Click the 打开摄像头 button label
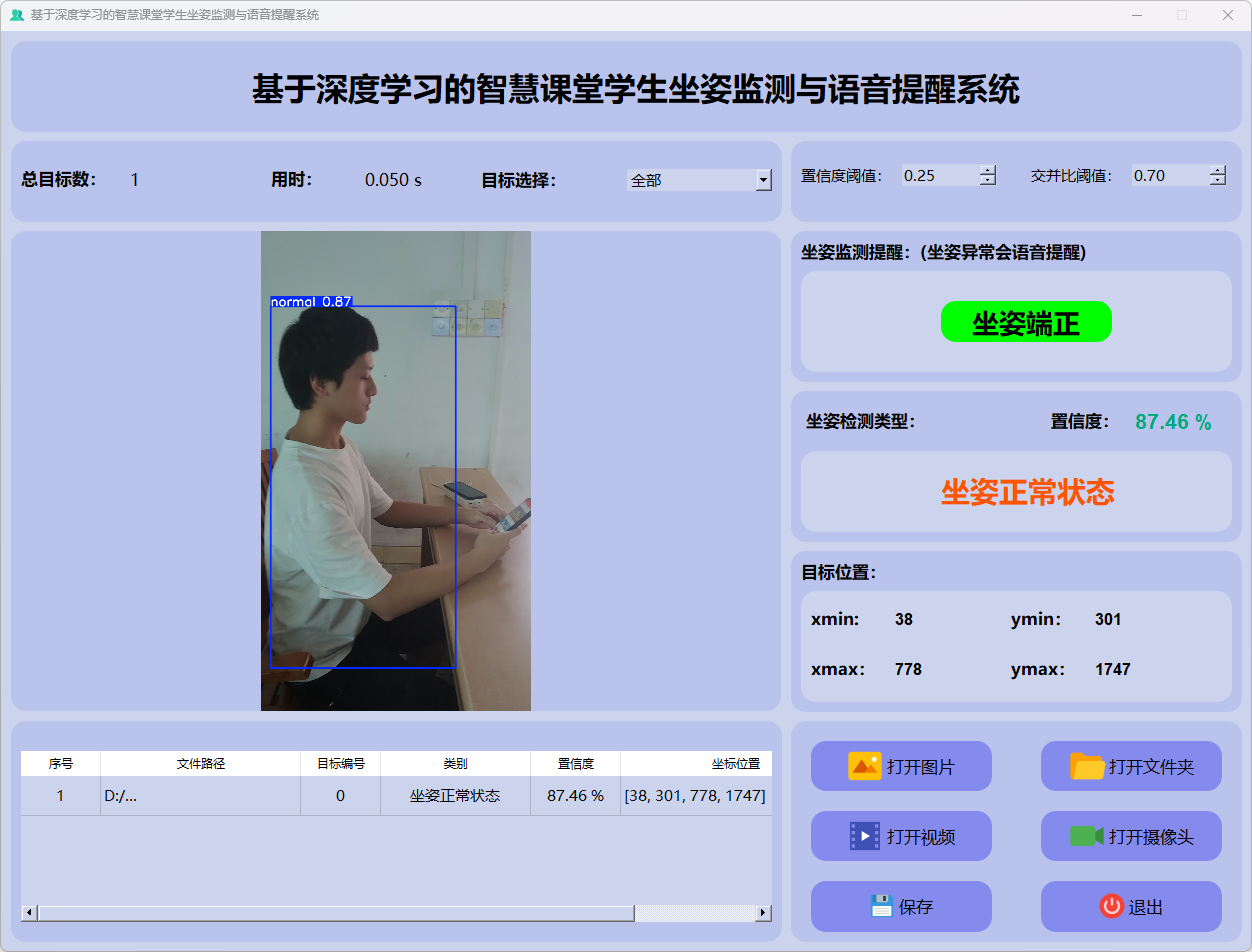The width and height of the screenshot is (1252, 952). [1151, 837]
